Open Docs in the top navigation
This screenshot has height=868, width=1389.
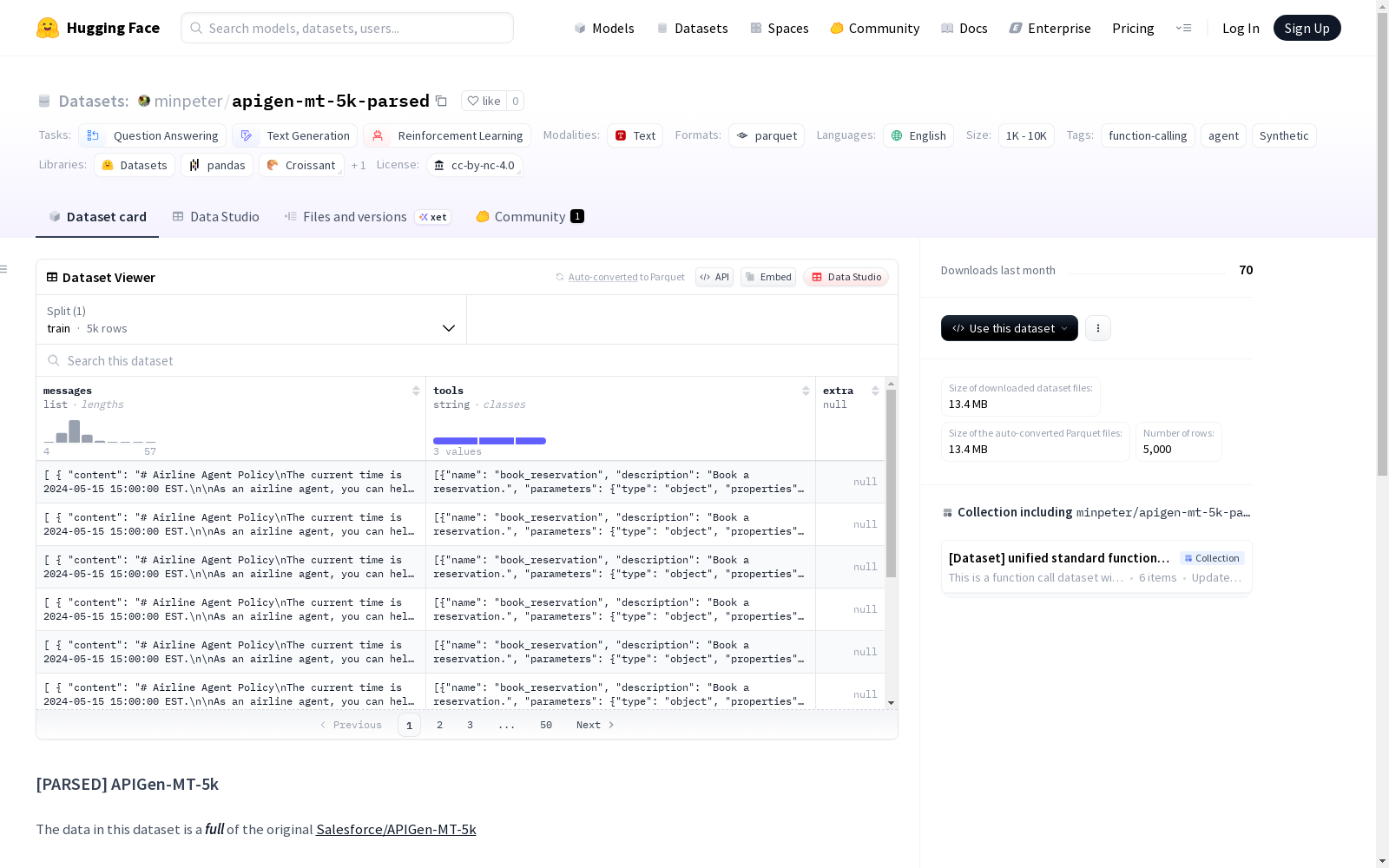click(x=964, y=28)
